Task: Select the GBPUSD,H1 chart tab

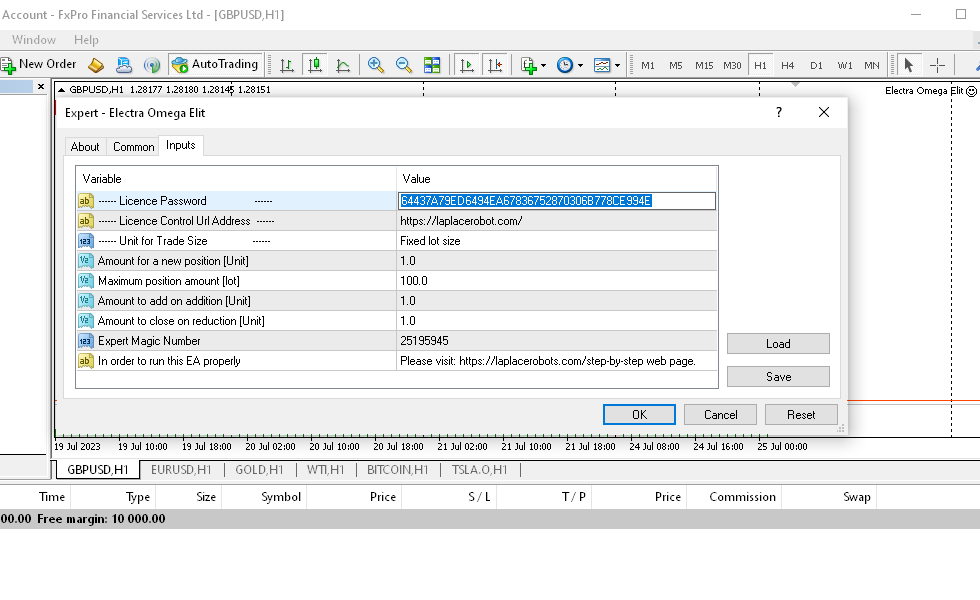Action: tap(98, 469)
